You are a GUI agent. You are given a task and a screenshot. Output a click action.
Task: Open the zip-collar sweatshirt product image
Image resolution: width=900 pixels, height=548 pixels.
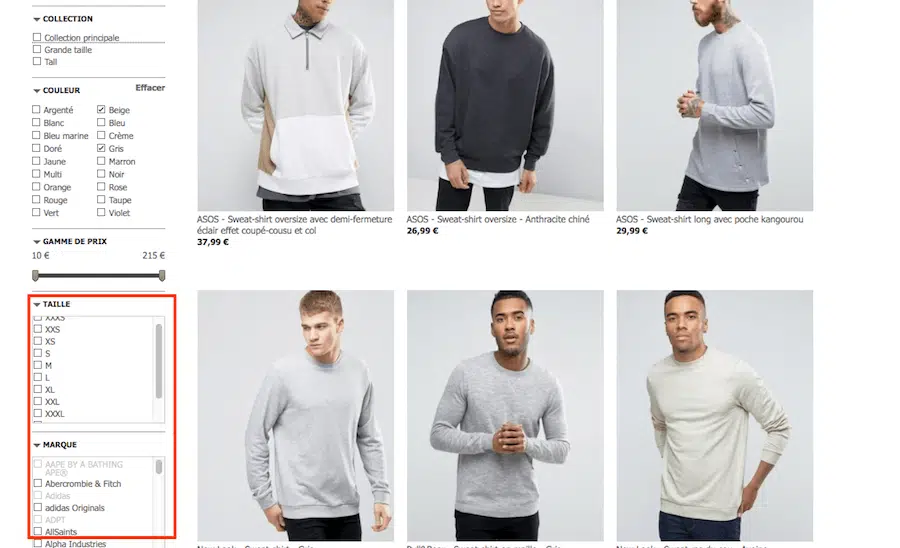tap(296, 105)
